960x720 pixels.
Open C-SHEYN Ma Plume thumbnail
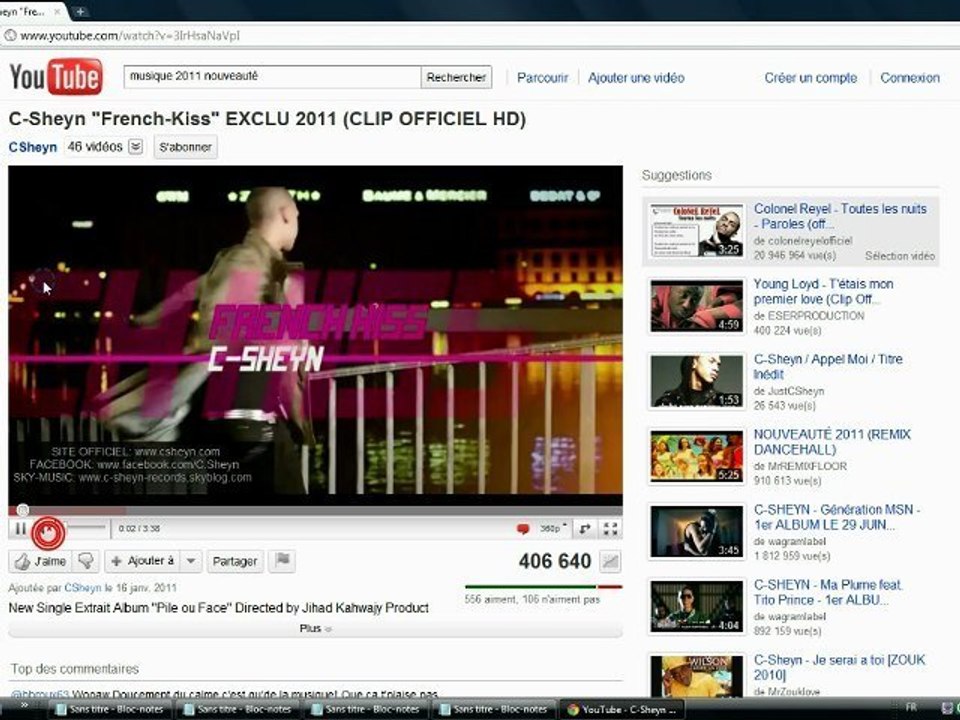697,607
